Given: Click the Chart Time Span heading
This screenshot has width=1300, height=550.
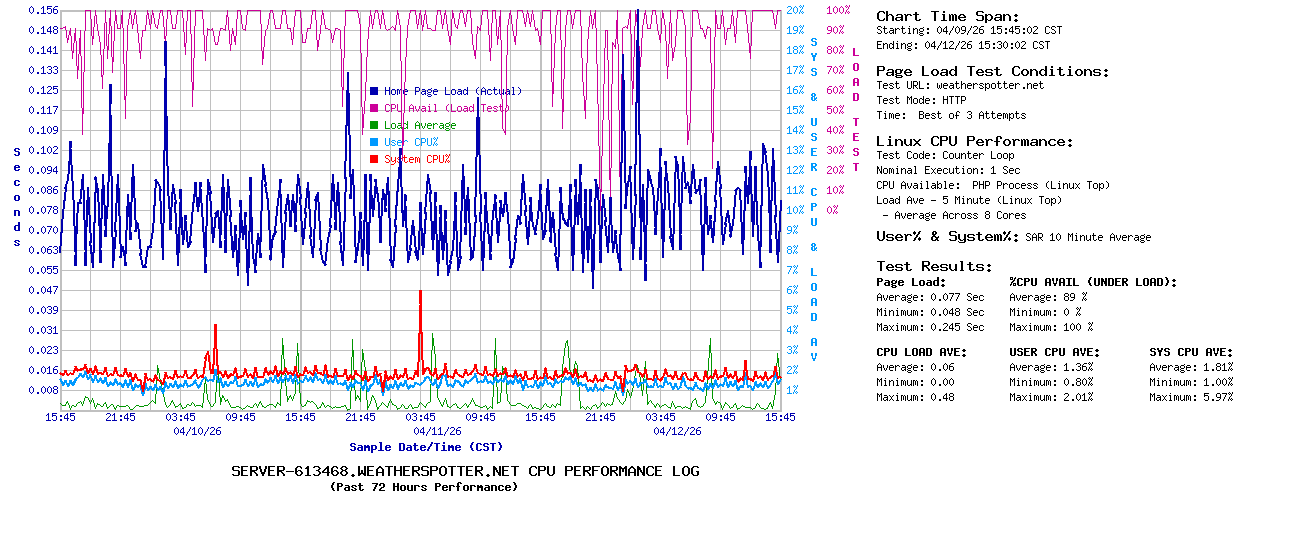Looking at the screenshot, I should [947, 16].
